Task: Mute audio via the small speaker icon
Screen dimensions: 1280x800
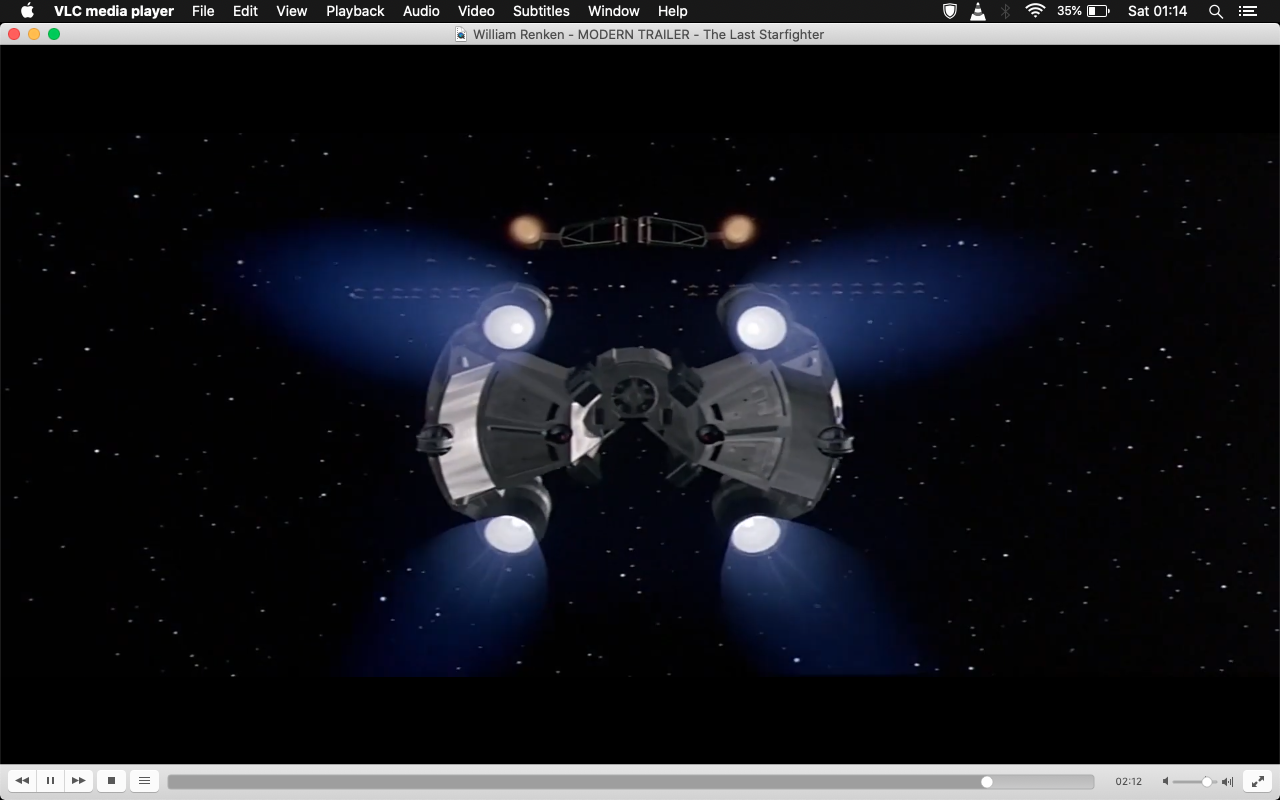Action: 1165,782
